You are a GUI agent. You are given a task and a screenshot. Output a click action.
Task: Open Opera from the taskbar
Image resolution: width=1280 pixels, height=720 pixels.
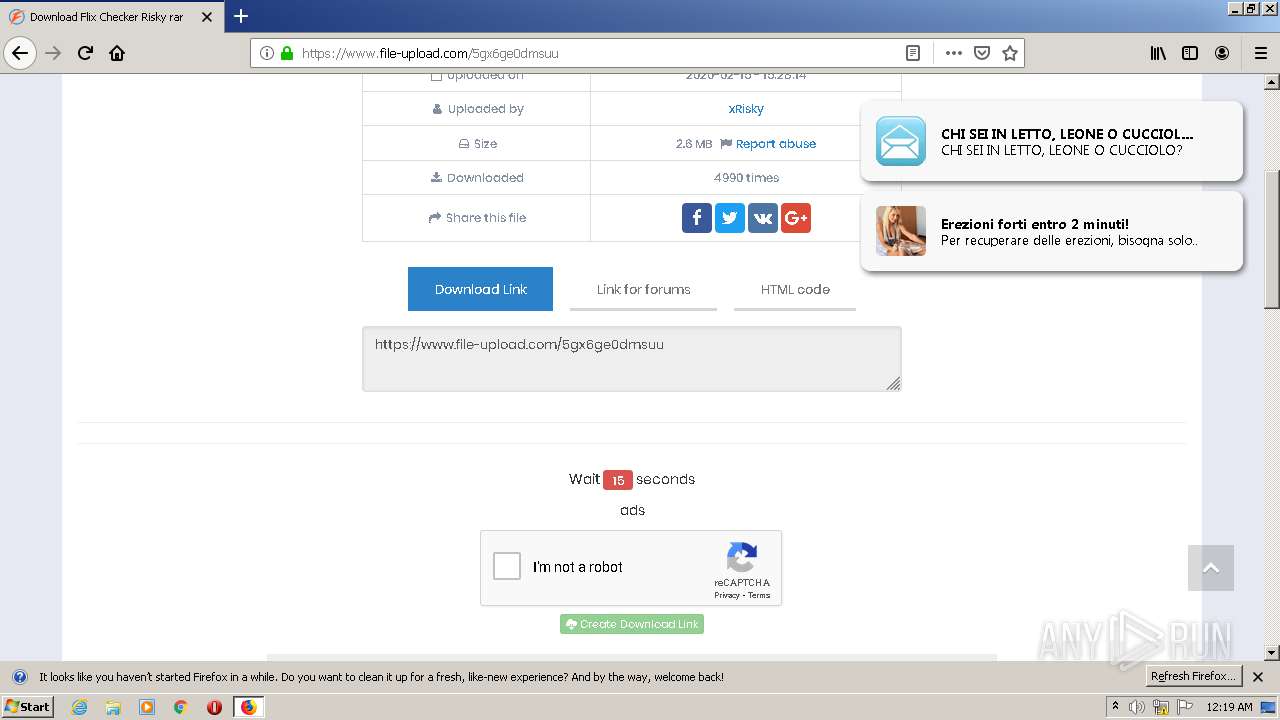[x=214, y=707]
